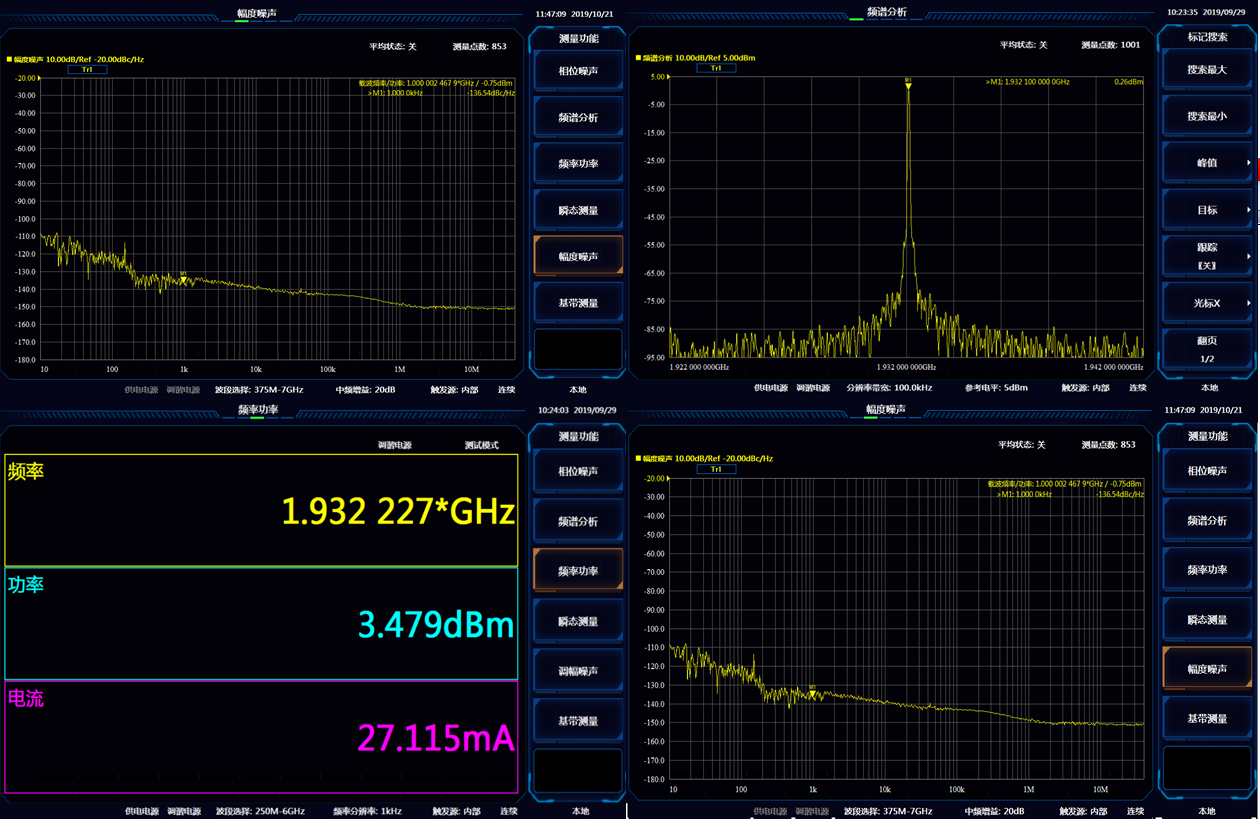Select the Tr1 trace tag in 频谱分析 panel
The height and width of the screenshot is (820, 1260).
coord(716,68)
